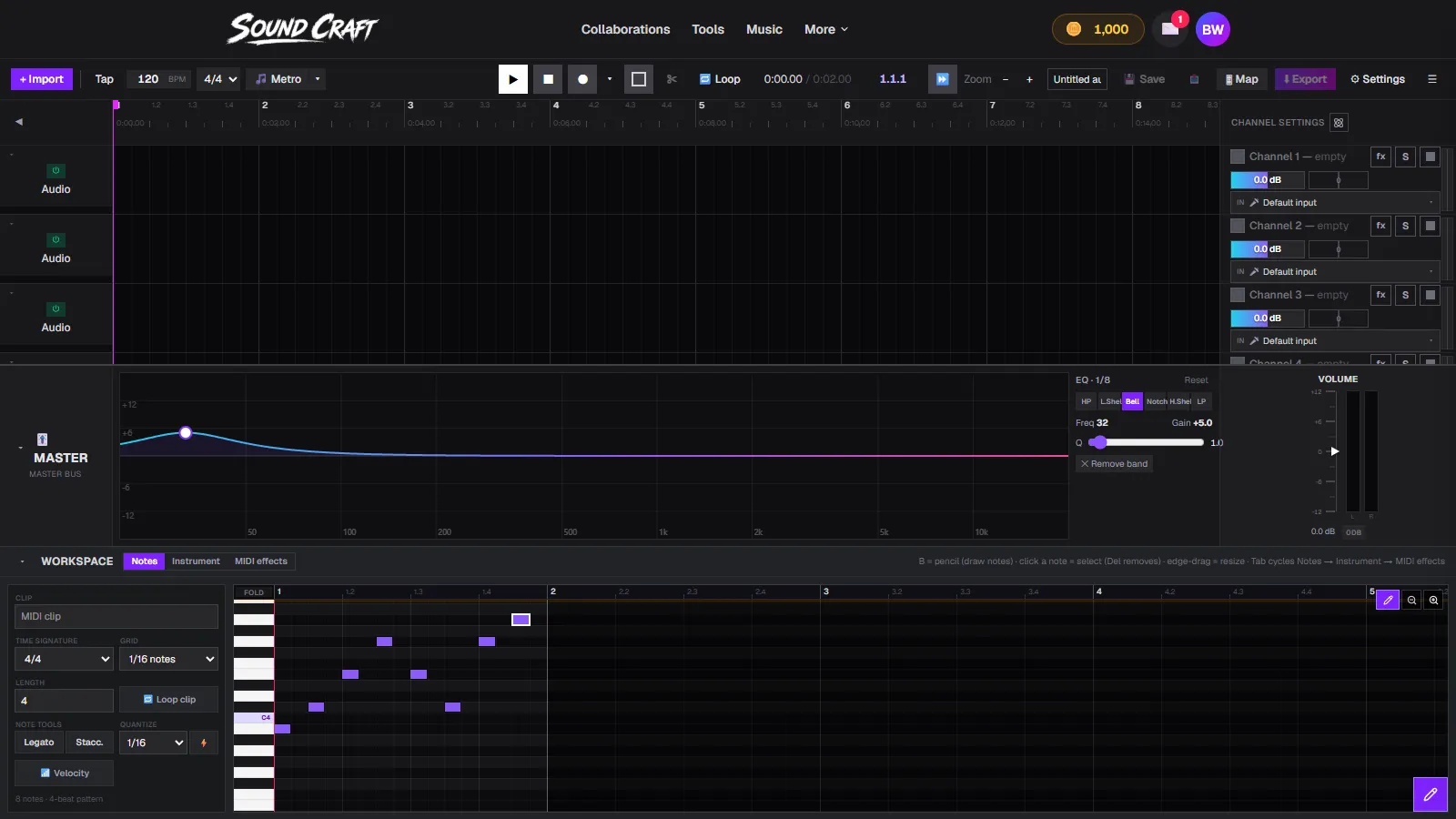1456x819 pixels.
Task: Click the EQ band handle on curve
Action: click(x=186, y=432)
